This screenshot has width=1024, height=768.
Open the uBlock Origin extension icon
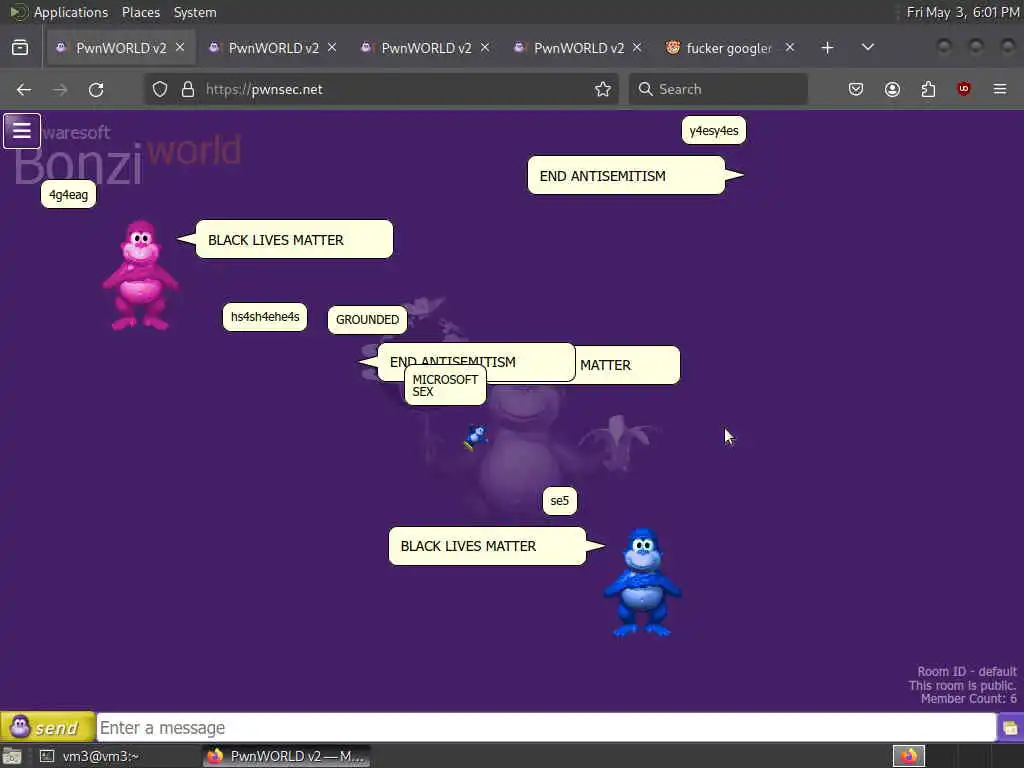(964, 89)
